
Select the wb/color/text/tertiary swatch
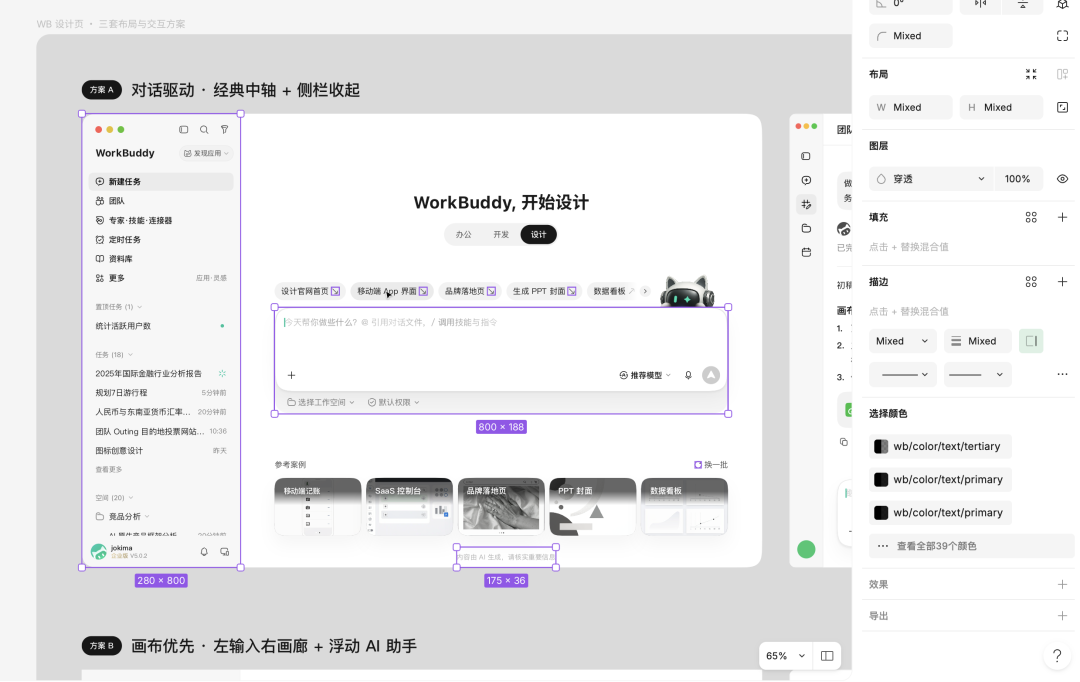(940, 446)
